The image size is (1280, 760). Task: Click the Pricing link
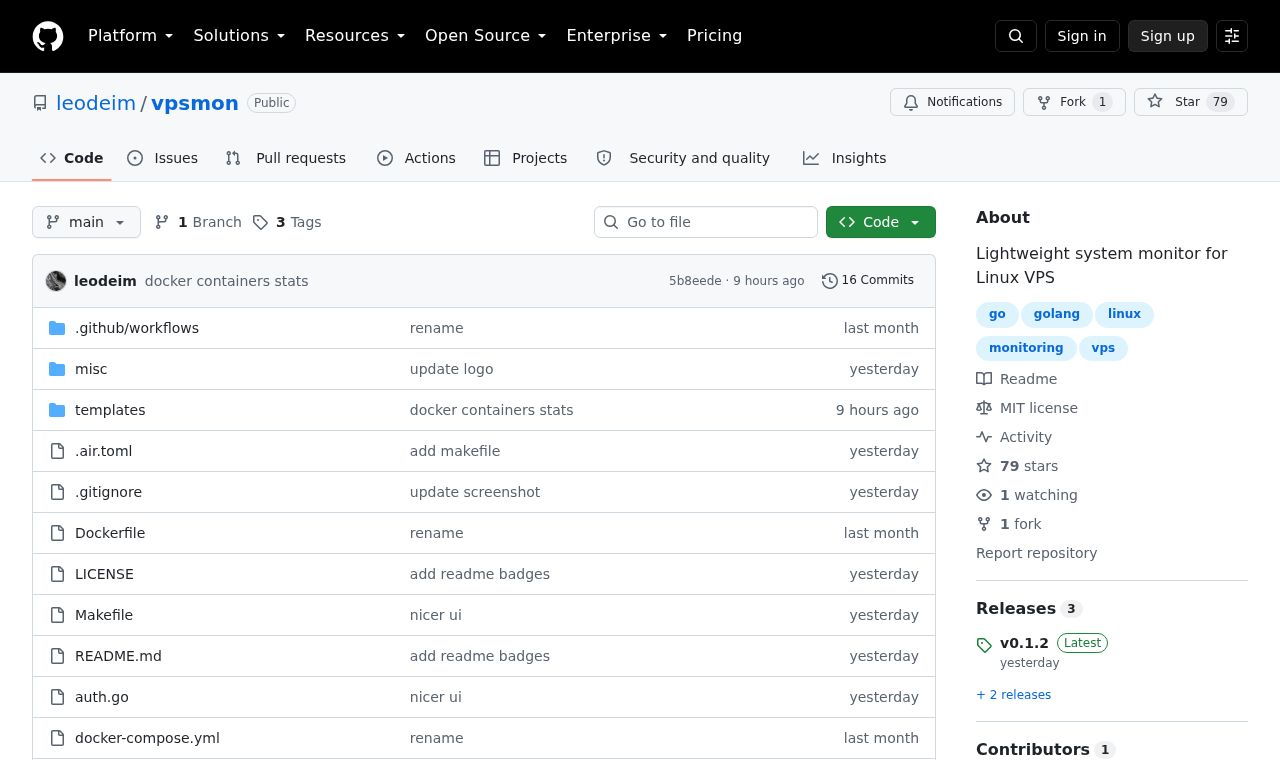coord(714,36)
